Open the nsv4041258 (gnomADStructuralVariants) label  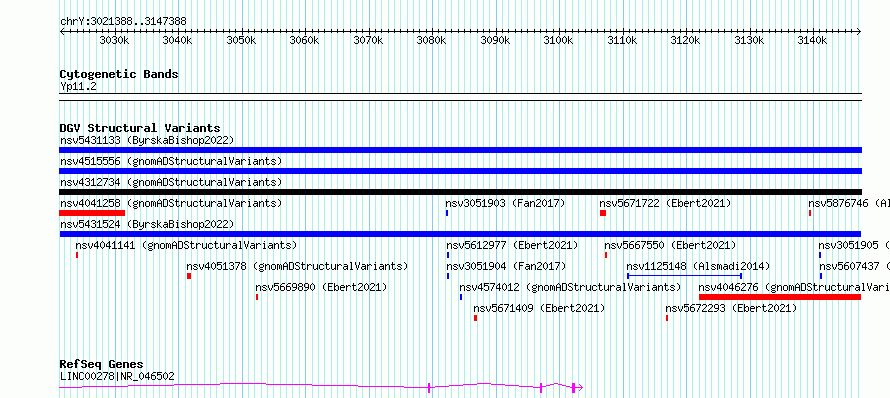(171, 203)
